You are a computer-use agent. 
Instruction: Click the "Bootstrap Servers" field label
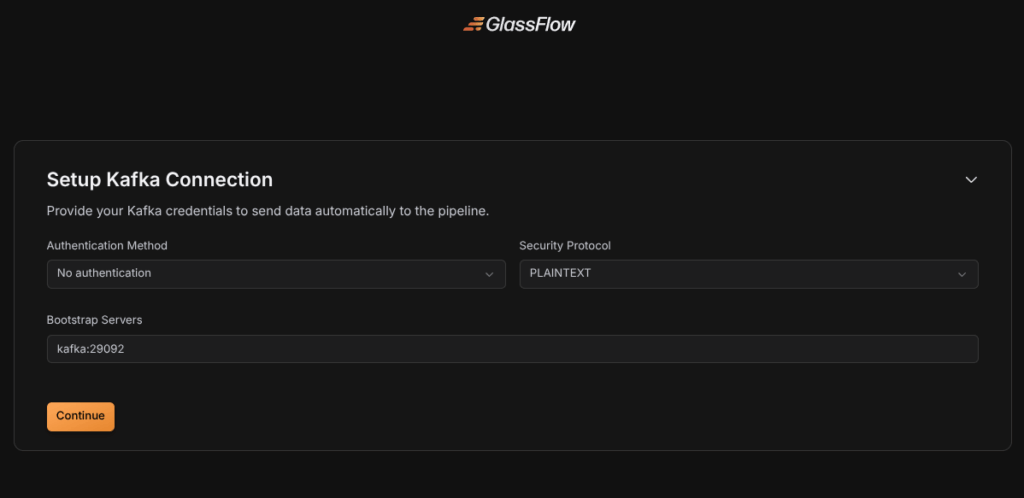tap(93, 320)
